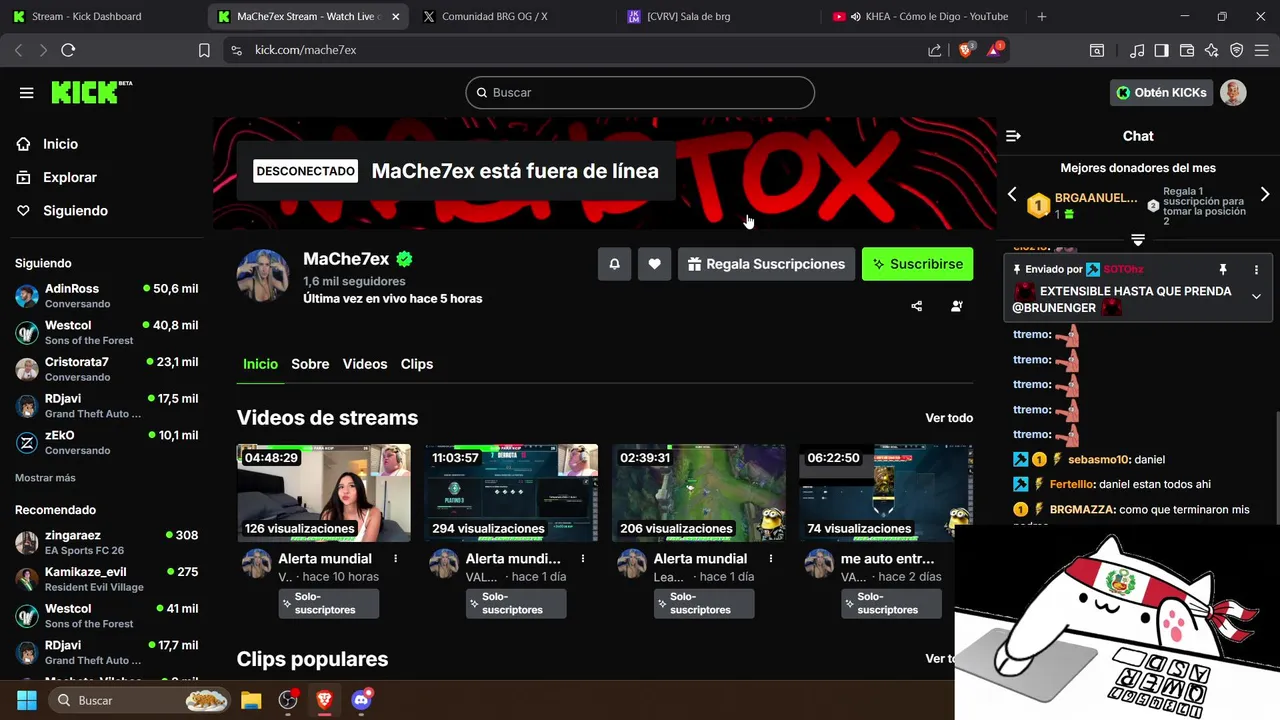Screen dimensions: 1280x720
Task: Open Explorar in sidebar
Action: coord(69,177)
